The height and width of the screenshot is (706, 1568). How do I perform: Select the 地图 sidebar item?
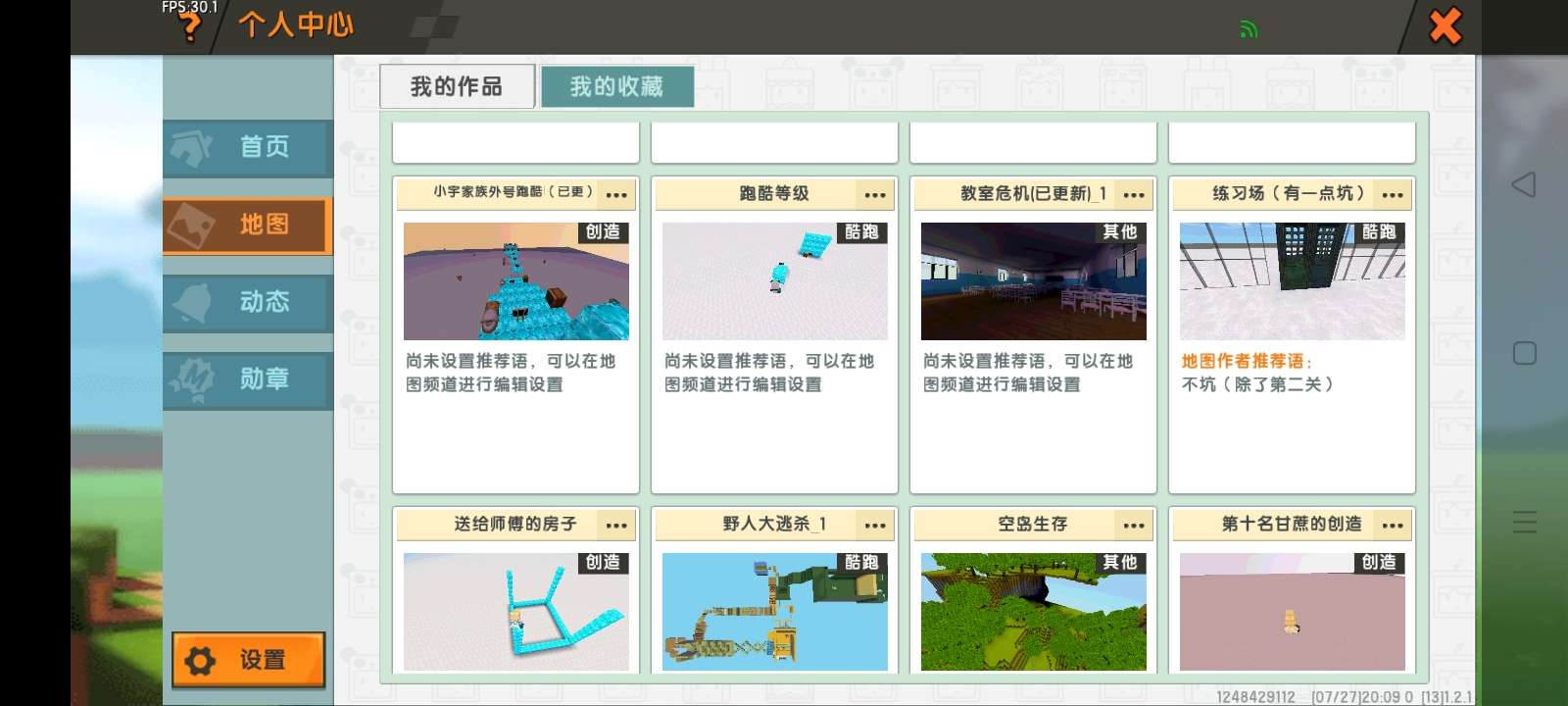coord(248,226)
